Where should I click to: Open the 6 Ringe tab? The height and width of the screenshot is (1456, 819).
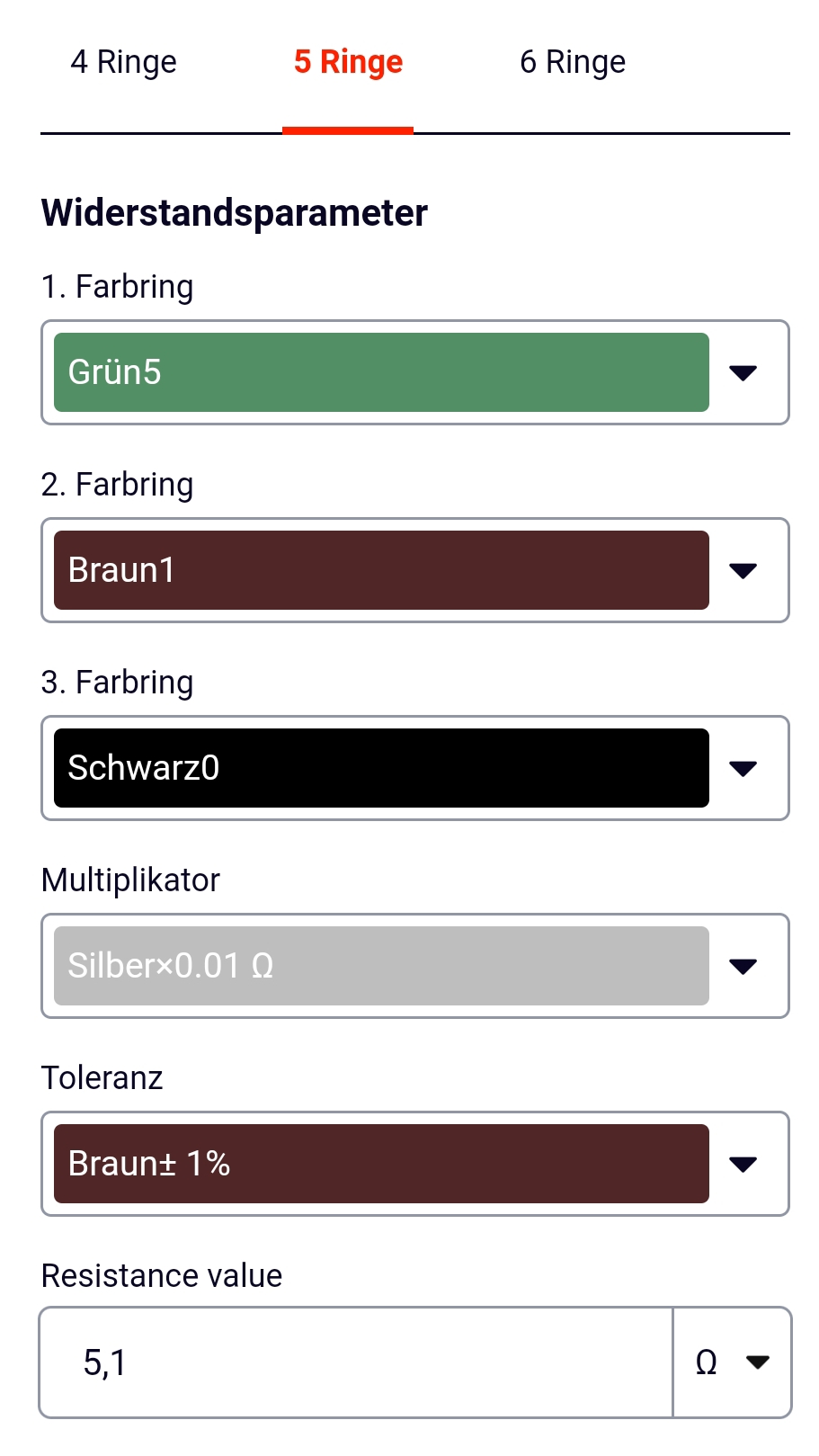tap(573, 62)
